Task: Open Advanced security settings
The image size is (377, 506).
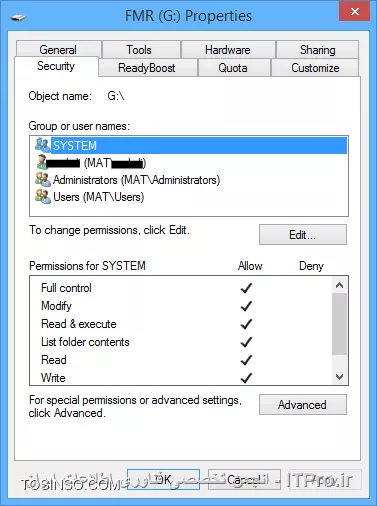Action: click(303, 405)
